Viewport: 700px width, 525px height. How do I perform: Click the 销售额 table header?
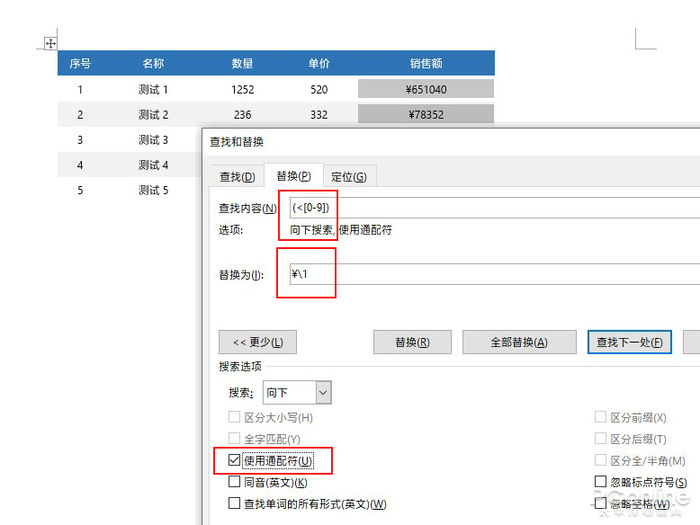(426, 63)
